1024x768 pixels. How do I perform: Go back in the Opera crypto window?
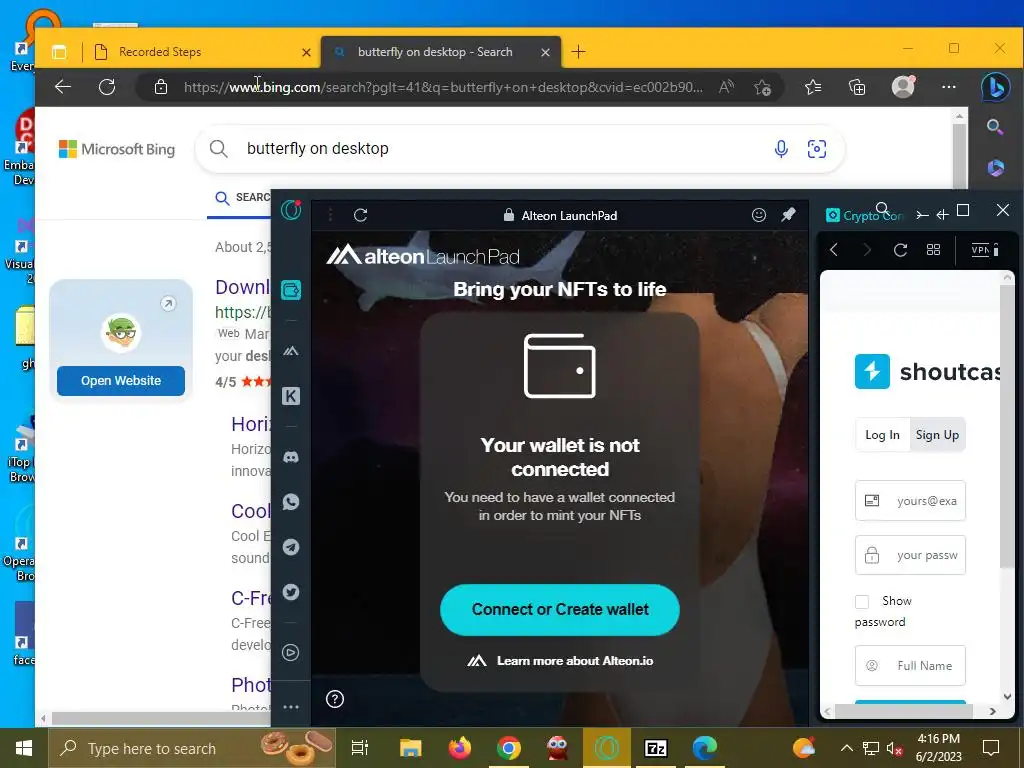[833, 249]
